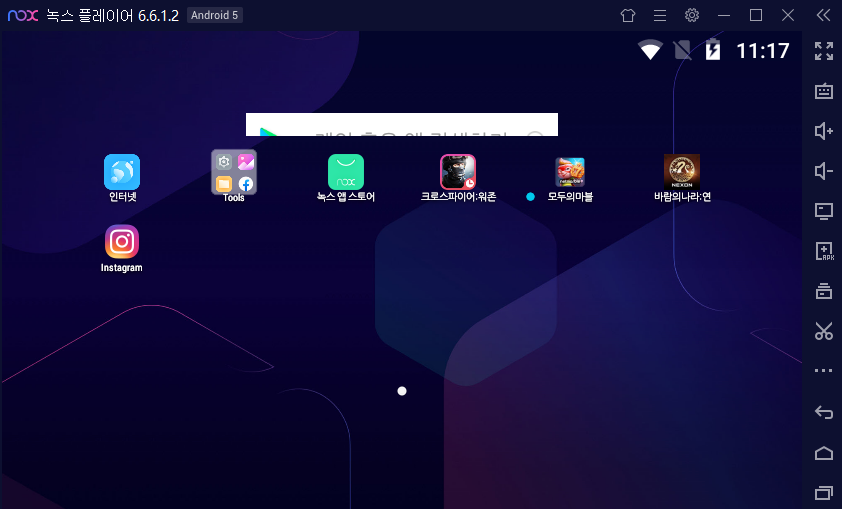Screen dimensions: 842x509
Task: Open multi-instance manager icon in sidebar
Action: 824,291
